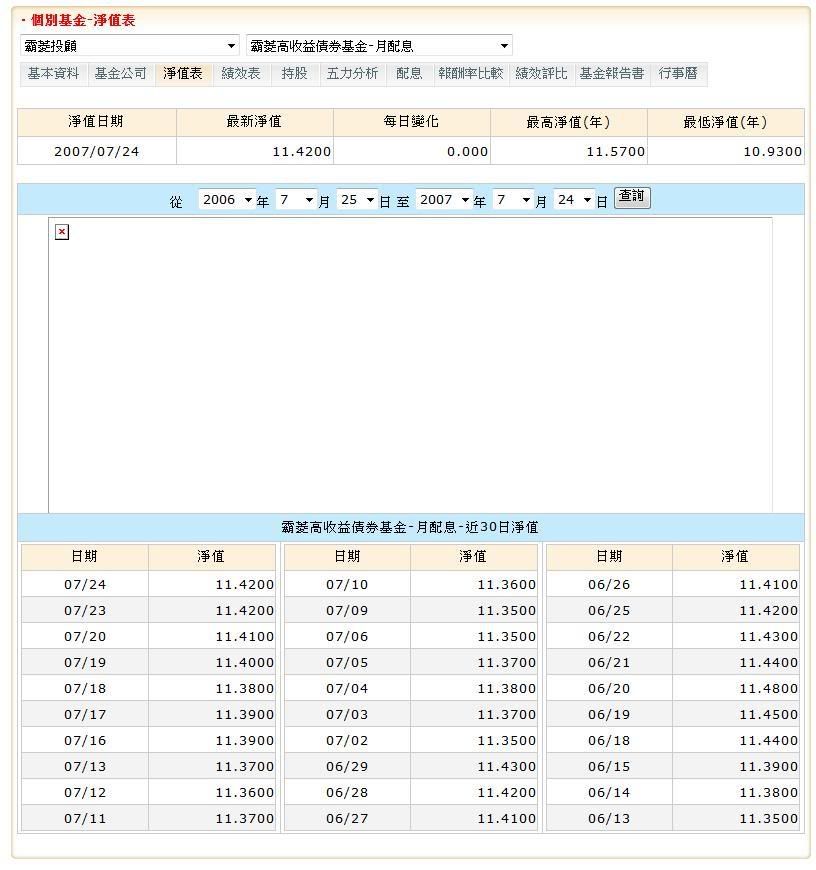Switch to the 報酬率比較 tab
This screenshot has height=870, width=816.
[x=470, y=74]
